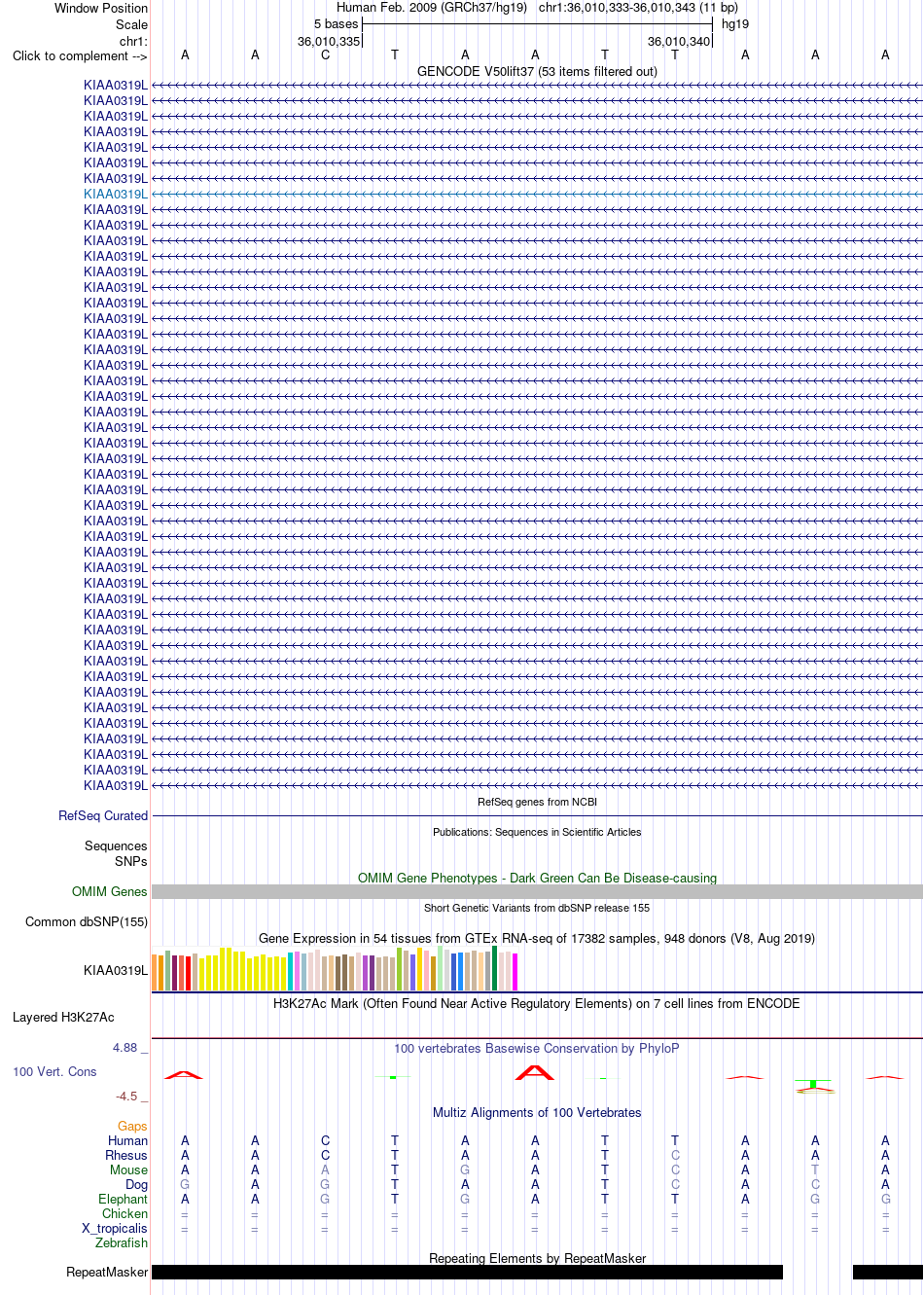Screen dimensions: 924x1295
Task: Click the 4.88 upper PhyloP axis value
Action: (x=125, y=1047)
